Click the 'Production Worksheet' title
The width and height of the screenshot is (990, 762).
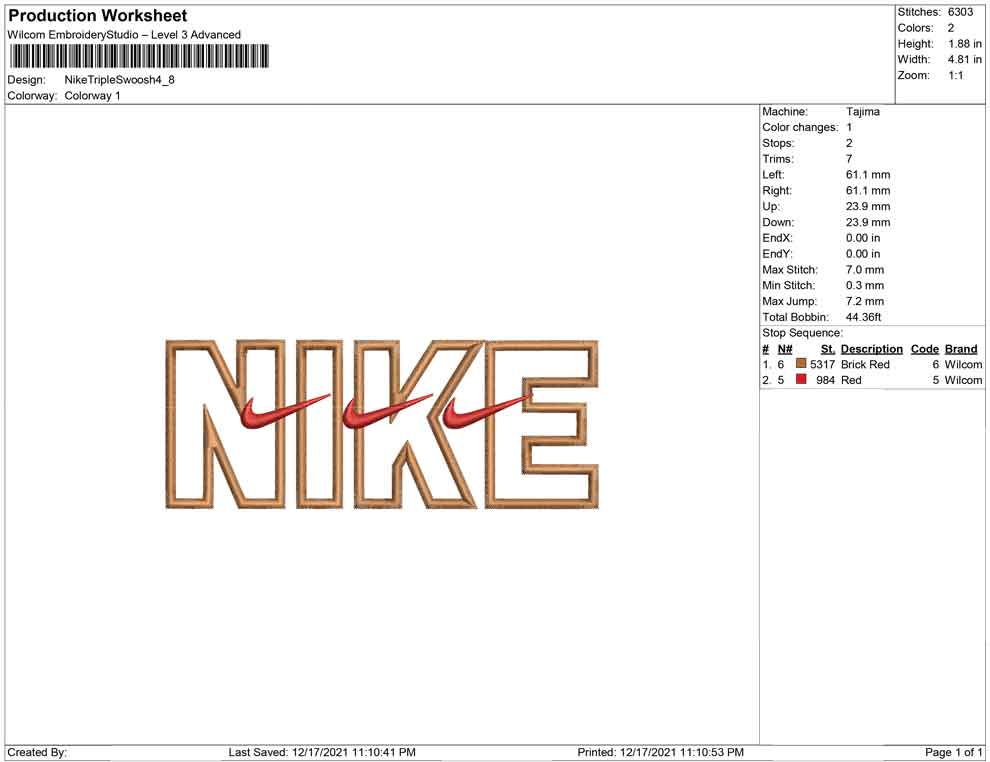tap(98, 16)
